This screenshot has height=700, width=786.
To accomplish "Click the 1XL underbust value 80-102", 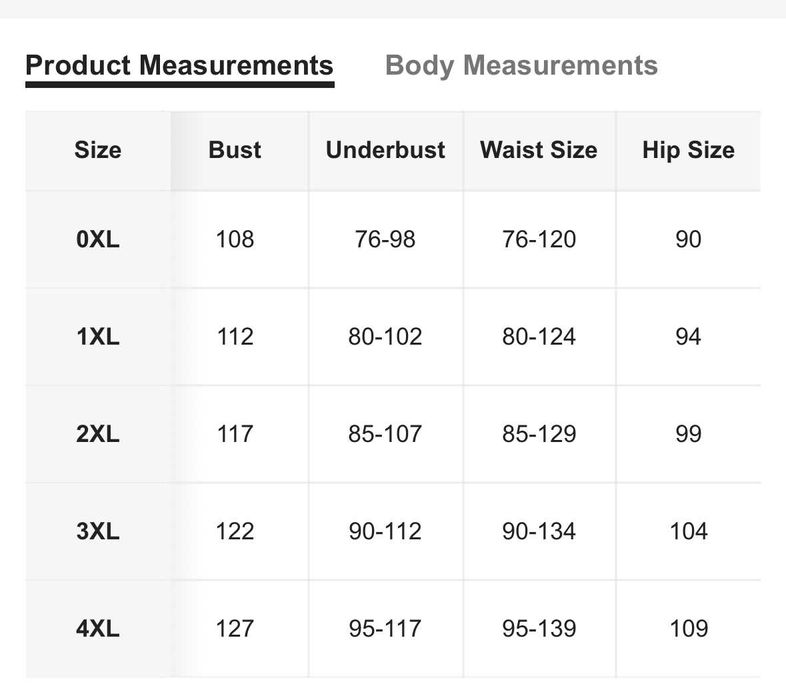I will (x=385, y=337).
